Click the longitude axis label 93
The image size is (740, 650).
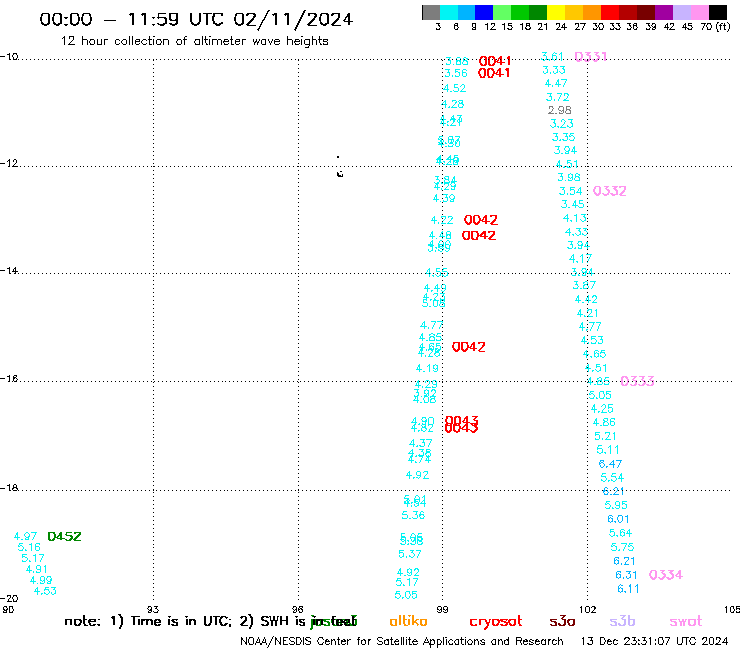(153, 610)
